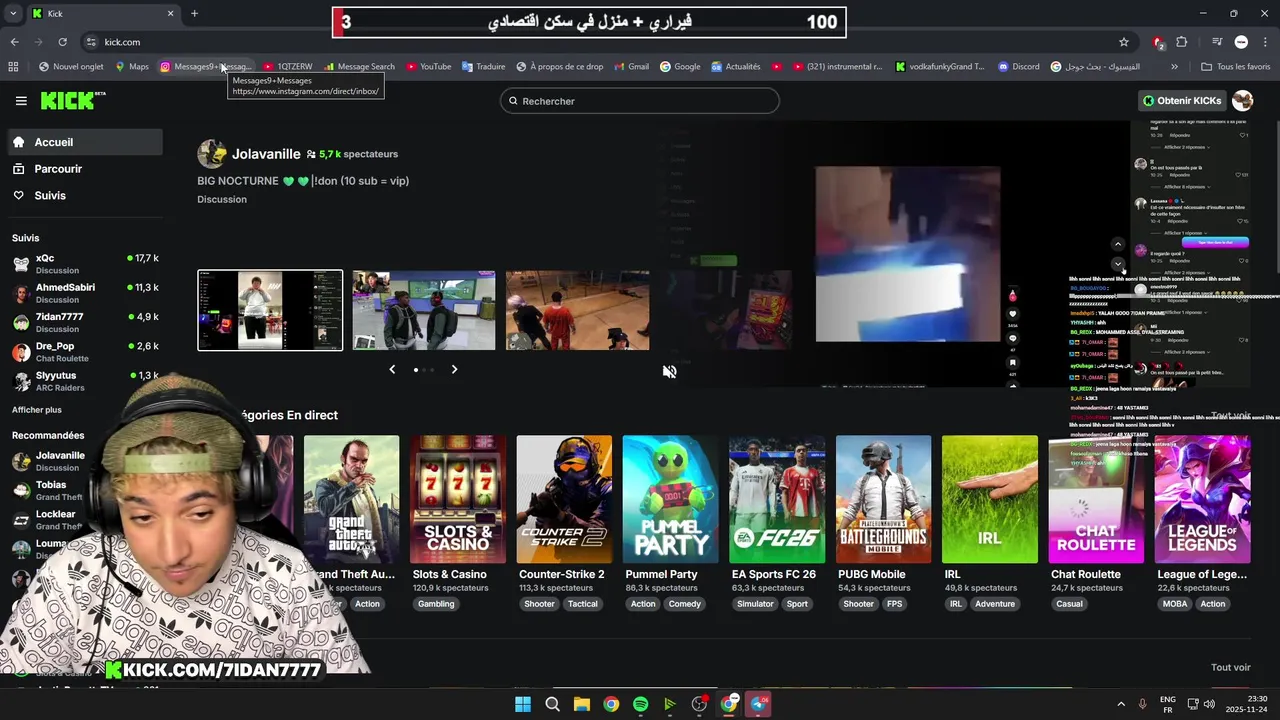Viewport: 1280px width, 720px height.
Task: Open the user avatar menu on Kick
Action: click(x=1243, y=101)
